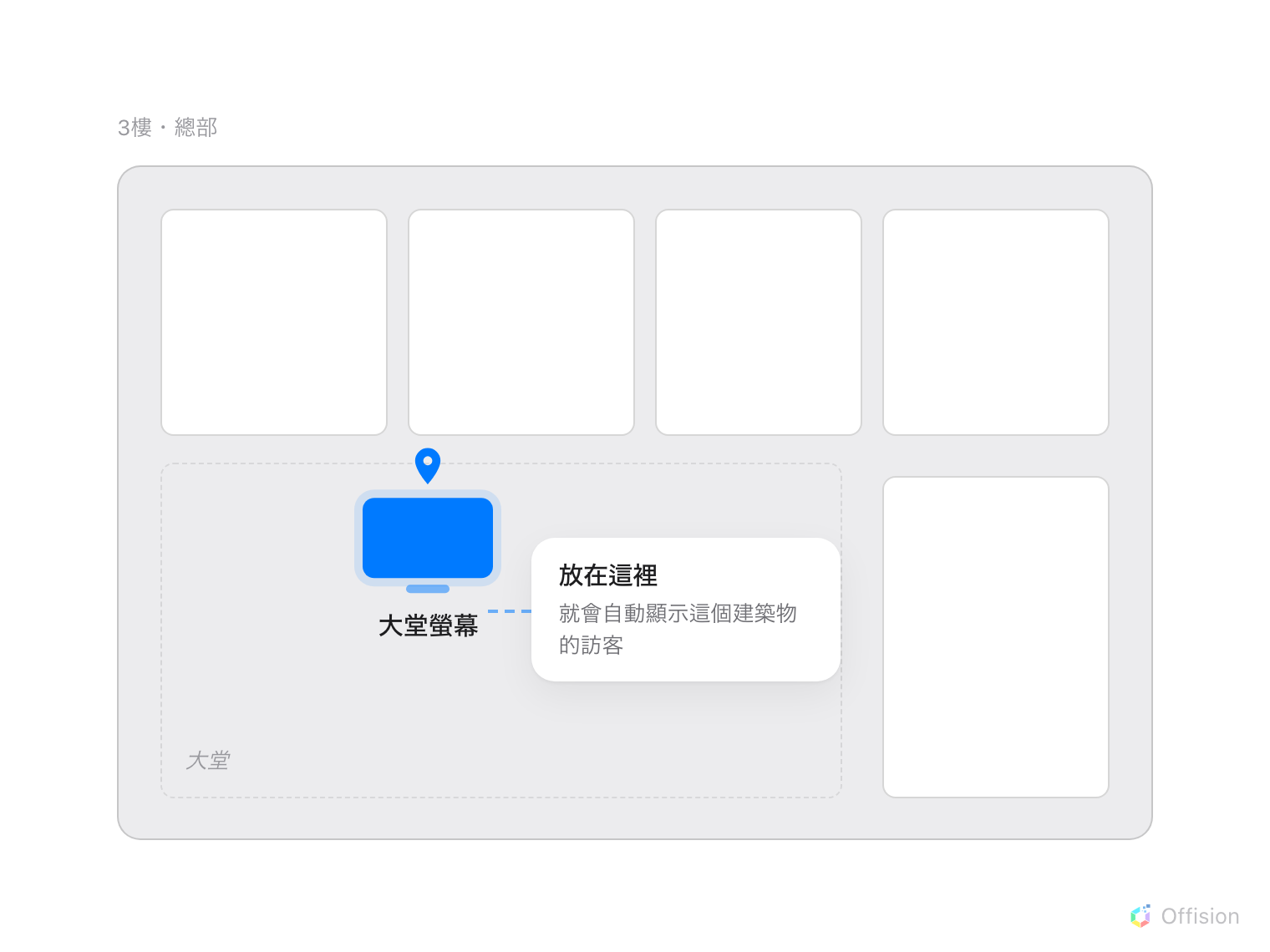Image resolution: width=1270 pixels, height=952 pixels.
Task: Click the blue location pin icon
Action: (428, 465)
